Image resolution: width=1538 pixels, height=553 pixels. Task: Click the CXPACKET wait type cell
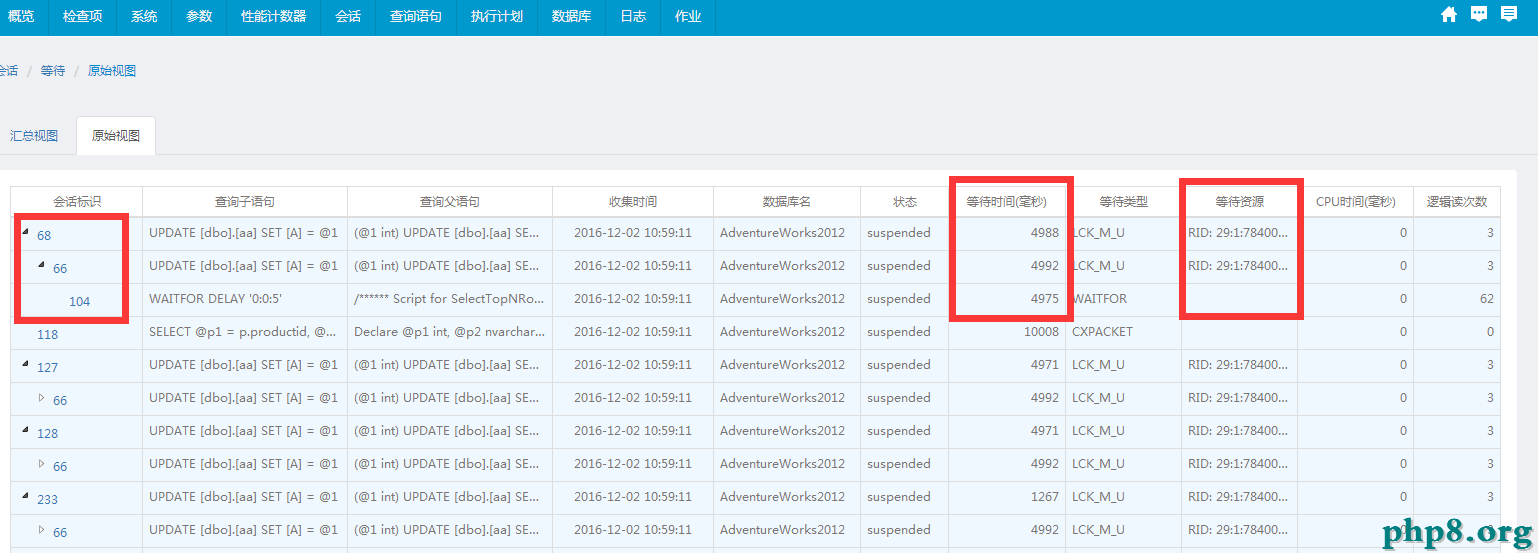click(x=1124, y=332)
